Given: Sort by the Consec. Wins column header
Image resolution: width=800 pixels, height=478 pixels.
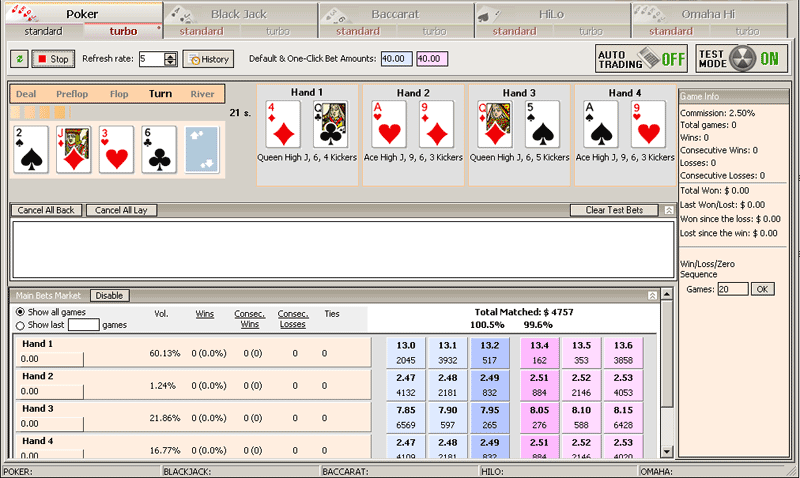Looking at the screenshot, I should tap(249, 319).
